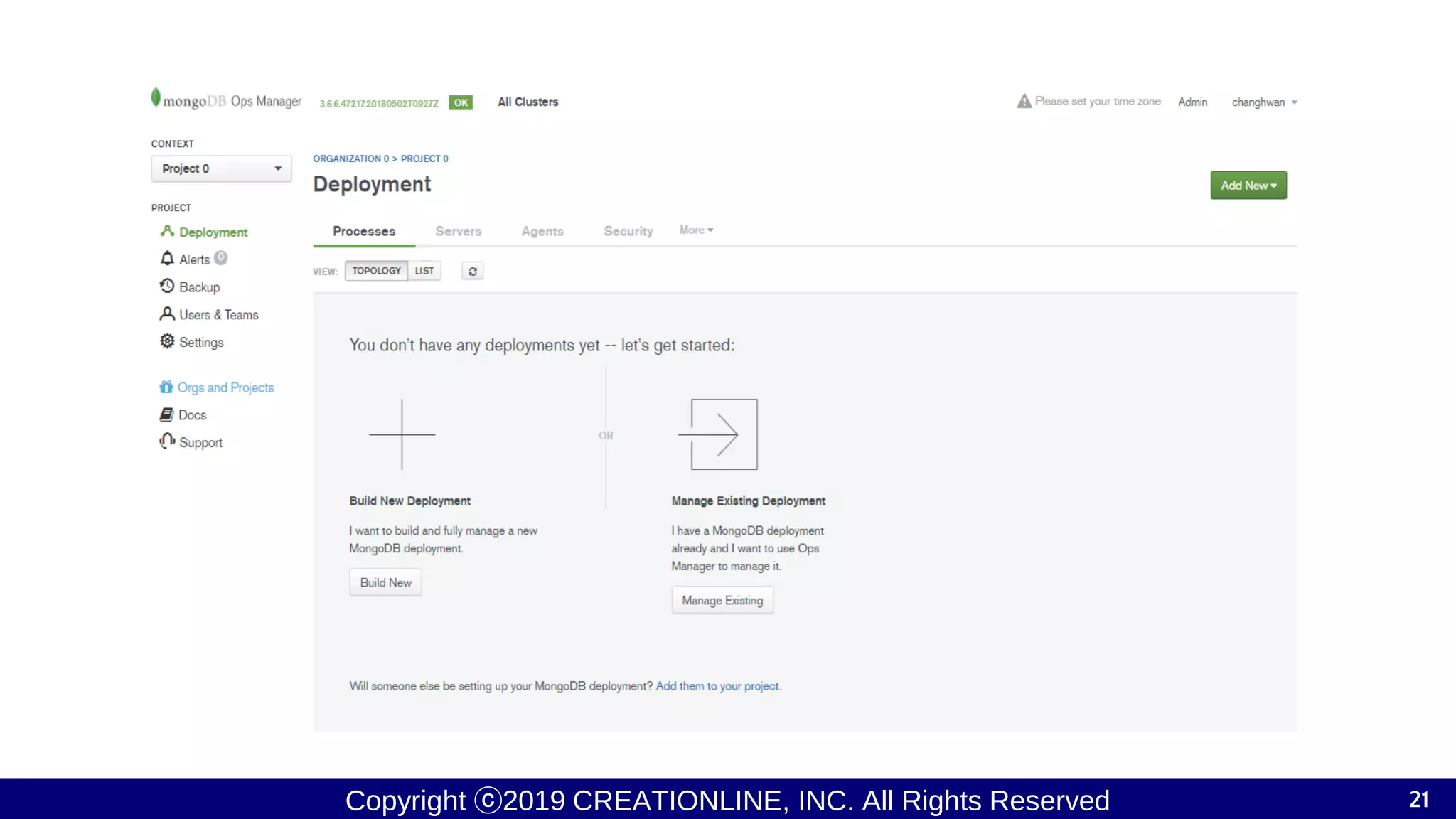
Task: Switch view to TOPOLOGY
Action: pyautogui.click(x=376, y=271)
